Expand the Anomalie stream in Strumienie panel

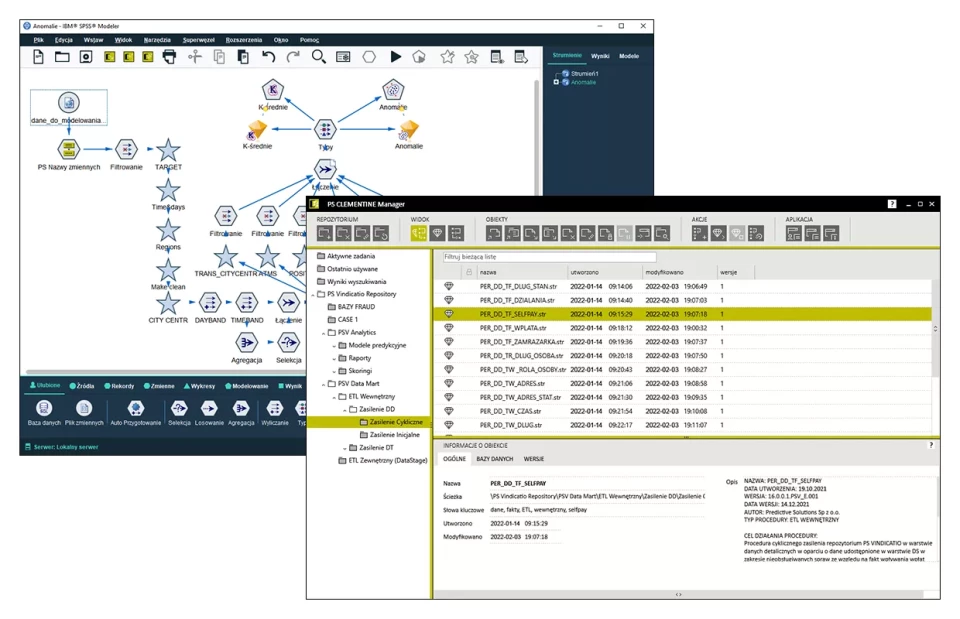[556, 82]
